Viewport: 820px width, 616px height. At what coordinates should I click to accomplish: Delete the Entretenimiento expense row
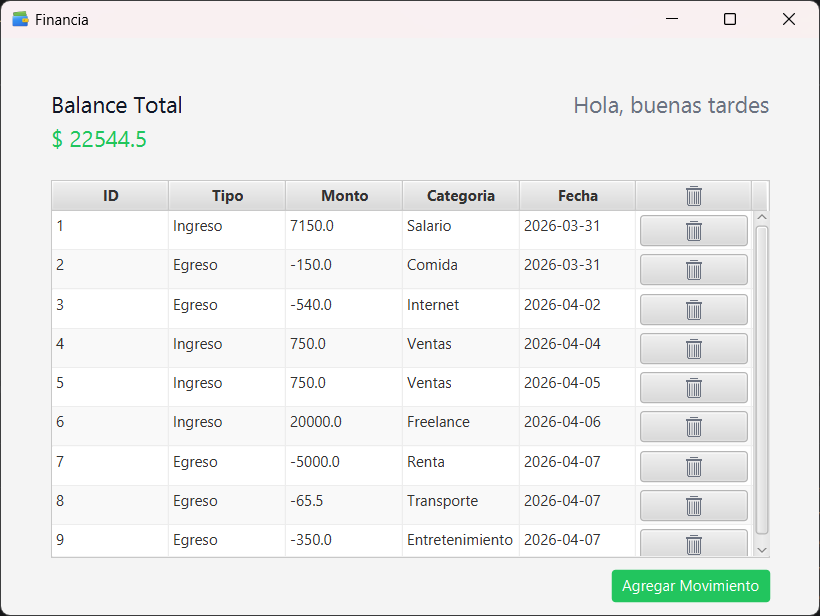[693, 544]
